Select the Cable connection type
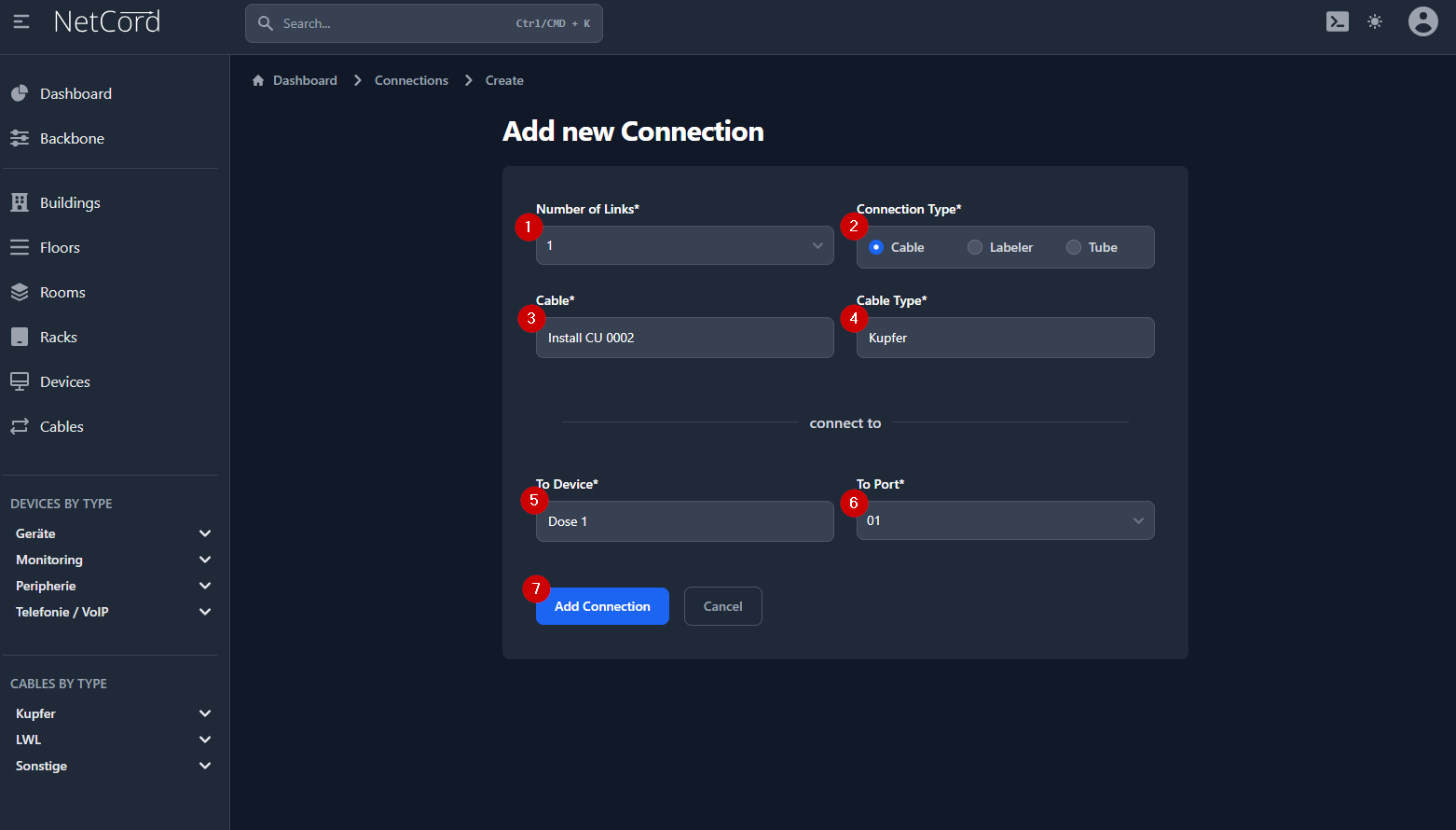Image resolution: width=1456 pixels, height=830 pixels. coord(876,247)
